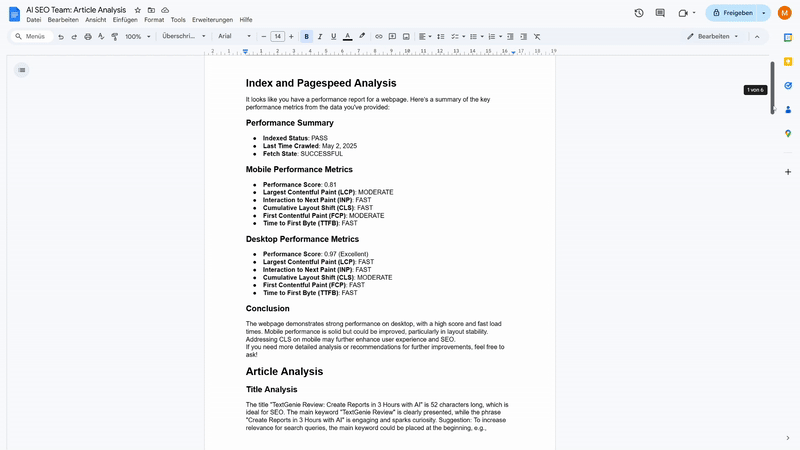Click the Article Analysis heading
This screenshot has width=800, height=450.
(x=284, y=371)
